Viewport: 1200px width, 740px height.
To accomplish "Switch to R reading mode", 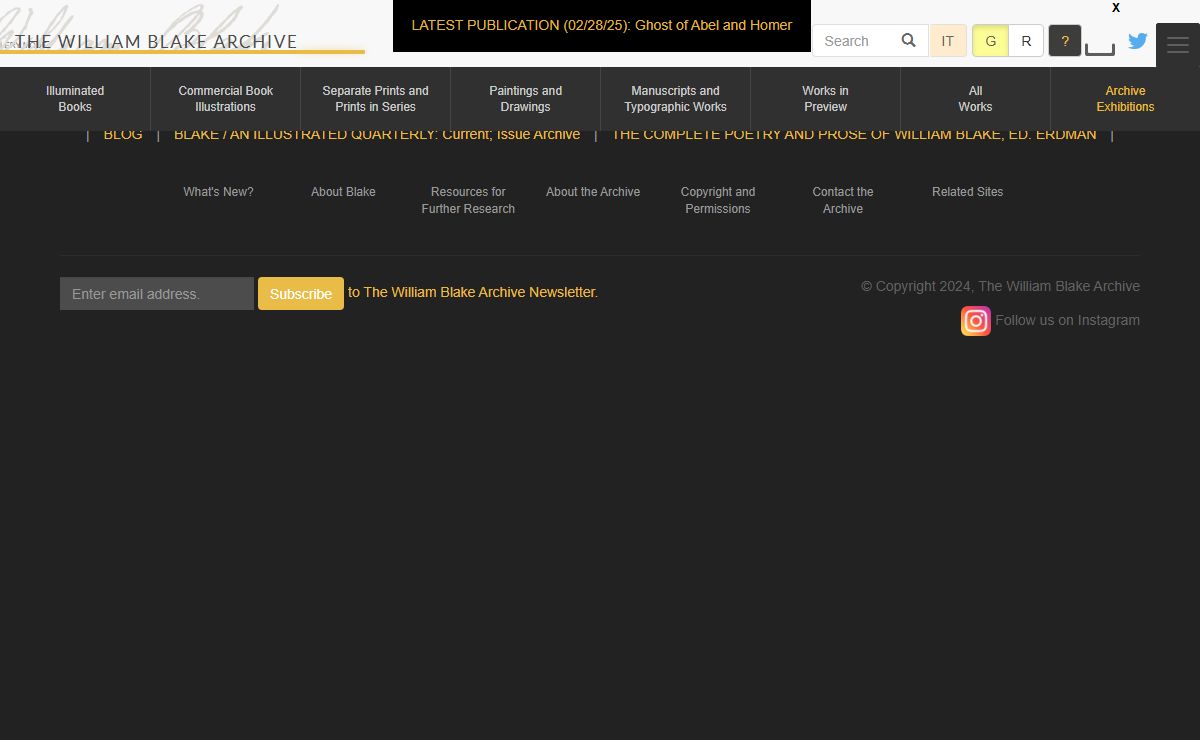I will (1026, 41).
